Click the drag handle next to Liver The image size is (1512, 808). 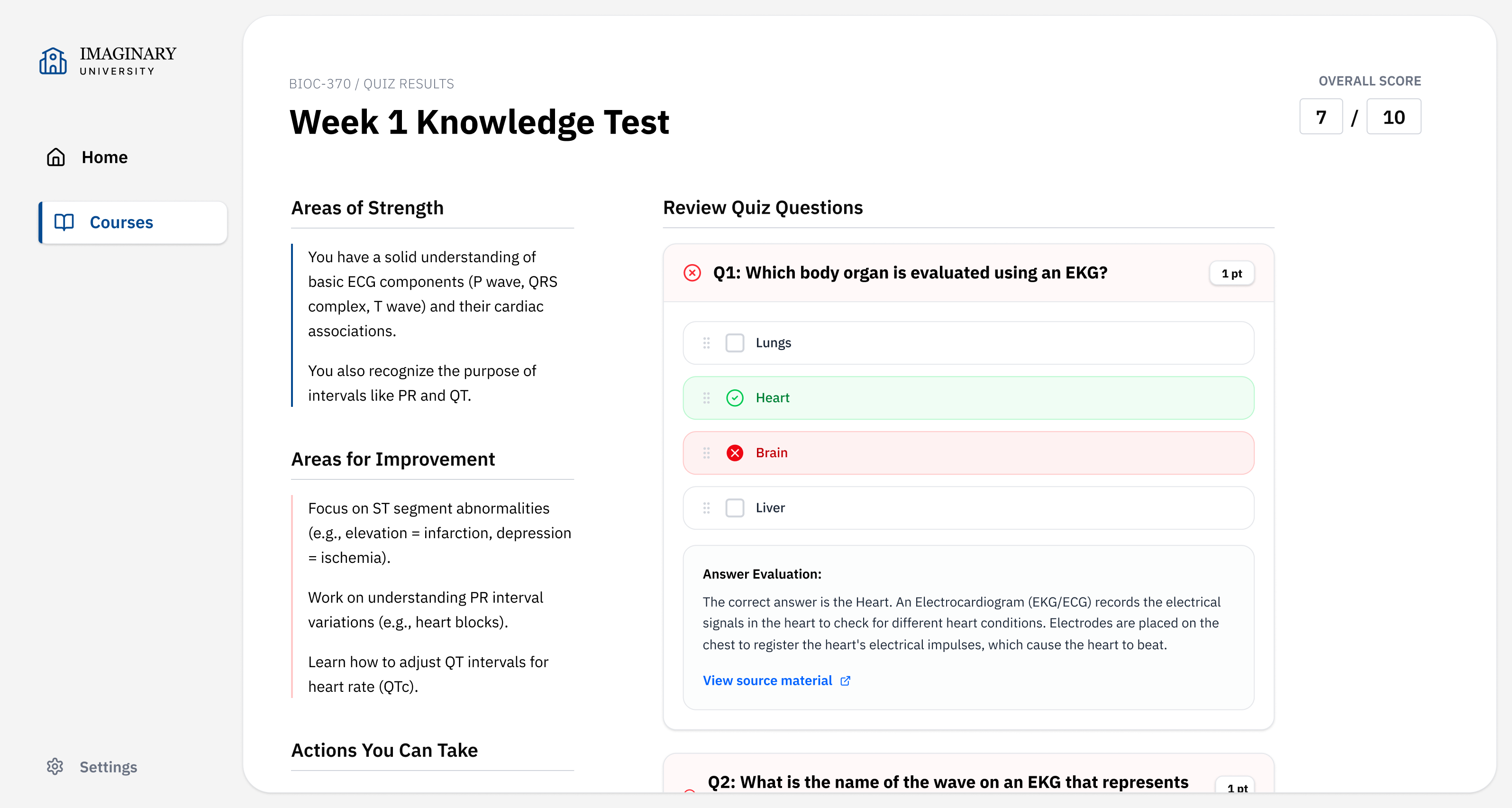pos(706,508)
